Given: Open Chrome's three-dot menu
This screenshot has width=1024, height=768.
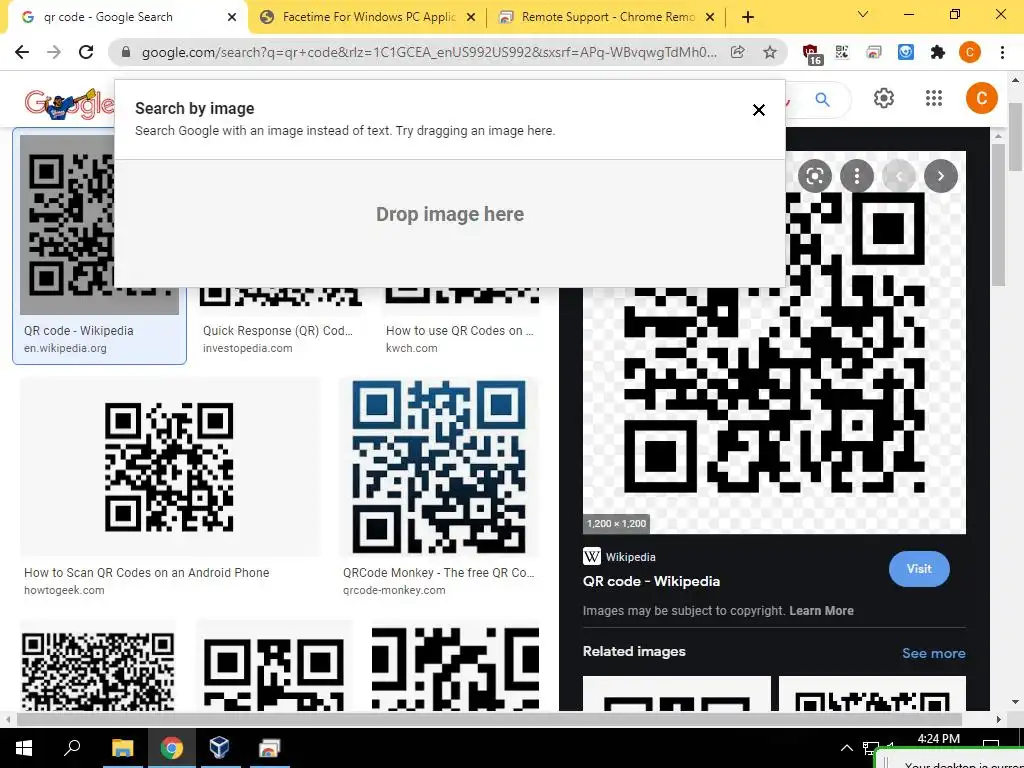Looking at the screenshot, I should [1002, 52].
